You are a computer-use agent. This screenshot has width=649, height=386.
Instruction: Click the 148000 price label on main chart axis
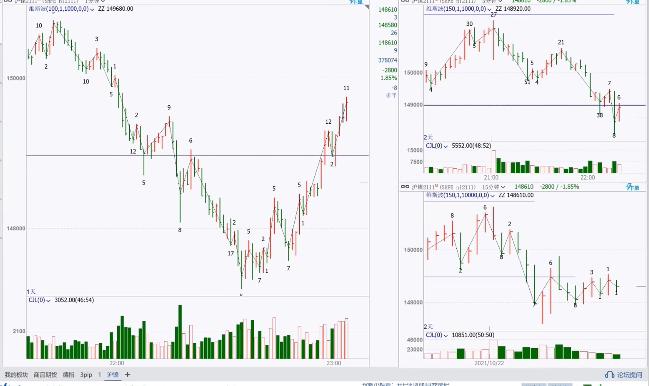(16, 228)
